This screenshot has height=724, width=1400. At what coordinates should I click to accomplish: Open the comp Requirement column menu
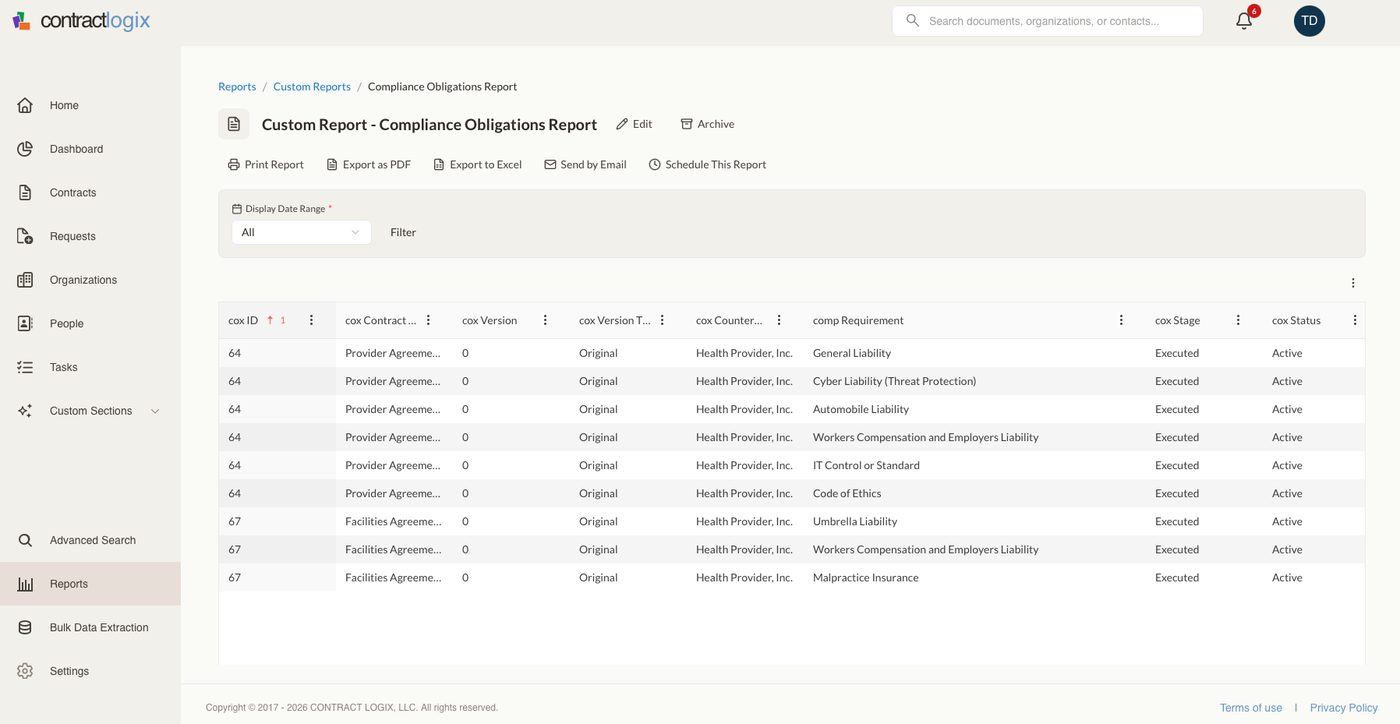coord(1121,320)
